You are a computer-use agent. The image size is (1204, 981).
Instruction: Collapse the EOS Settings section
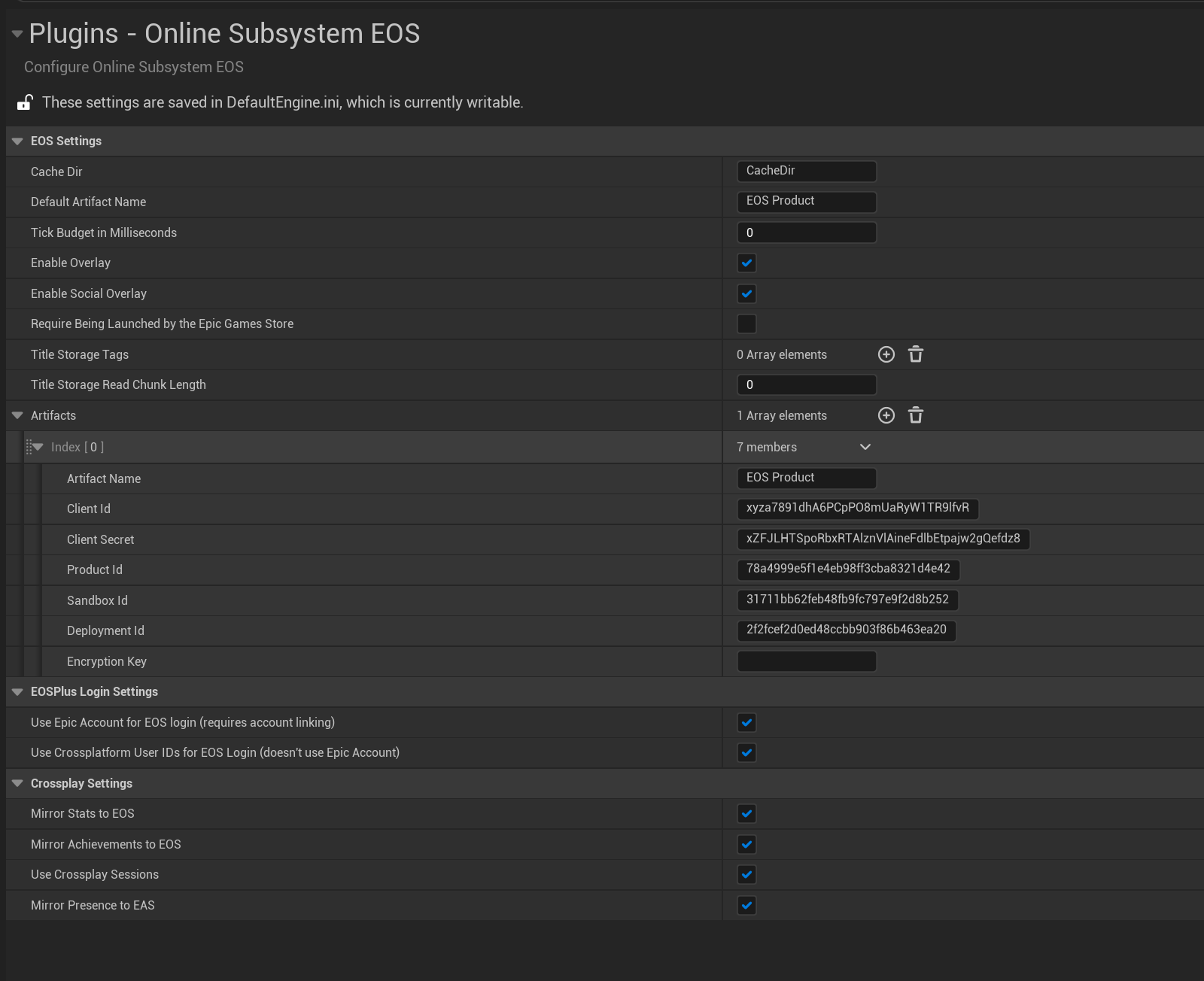tap(17, 141)
